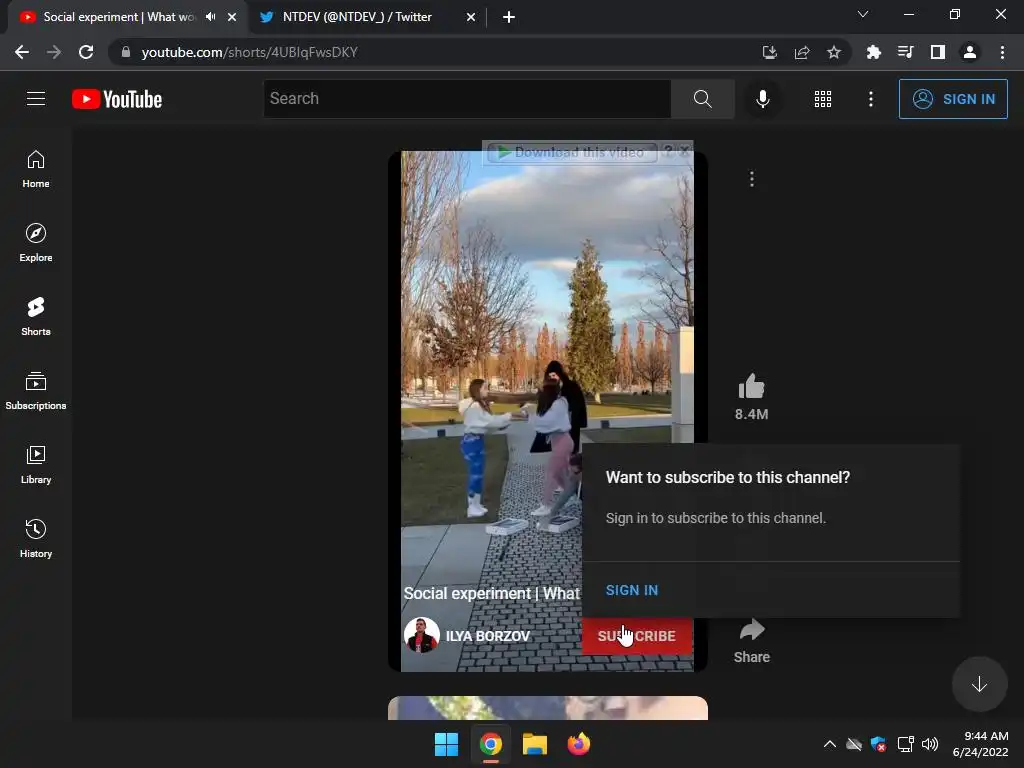
Task: Show hidden system tray icons
Action: [829, 744]
